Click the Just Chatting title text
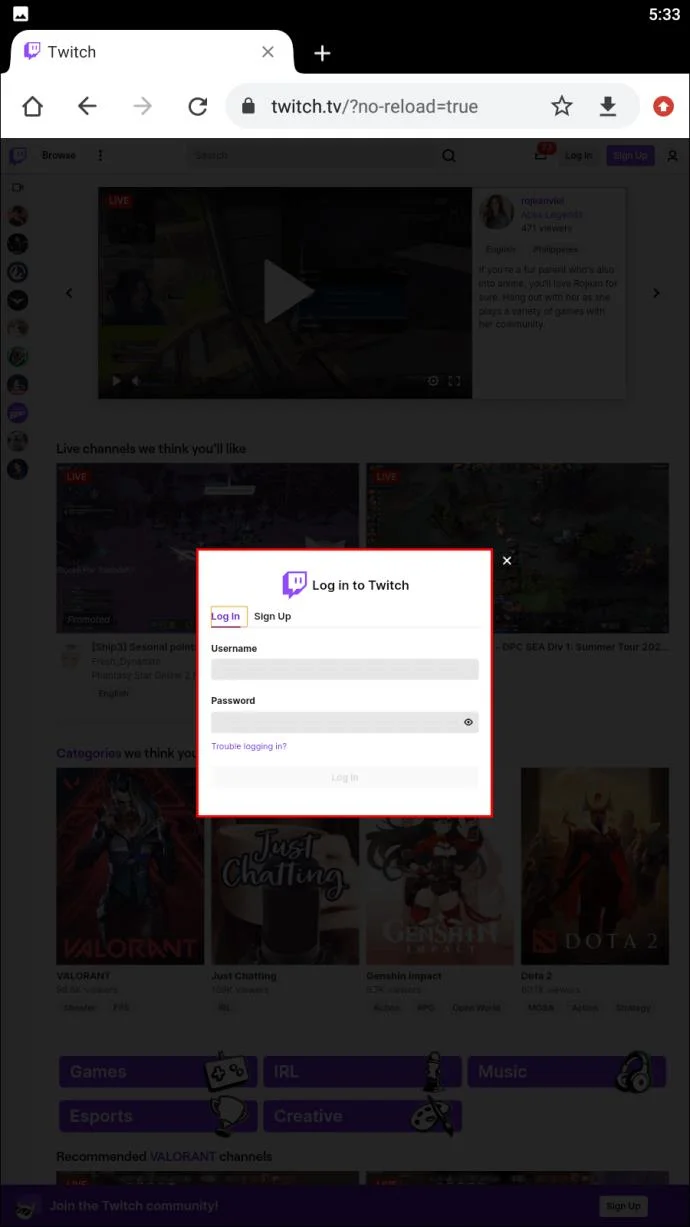 point(244,976)
